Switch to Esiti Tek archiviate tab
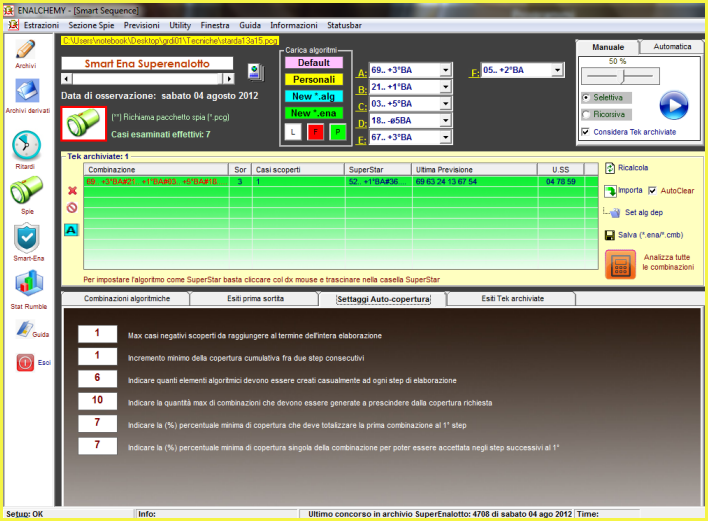708x521 pixels. (512, 298)
